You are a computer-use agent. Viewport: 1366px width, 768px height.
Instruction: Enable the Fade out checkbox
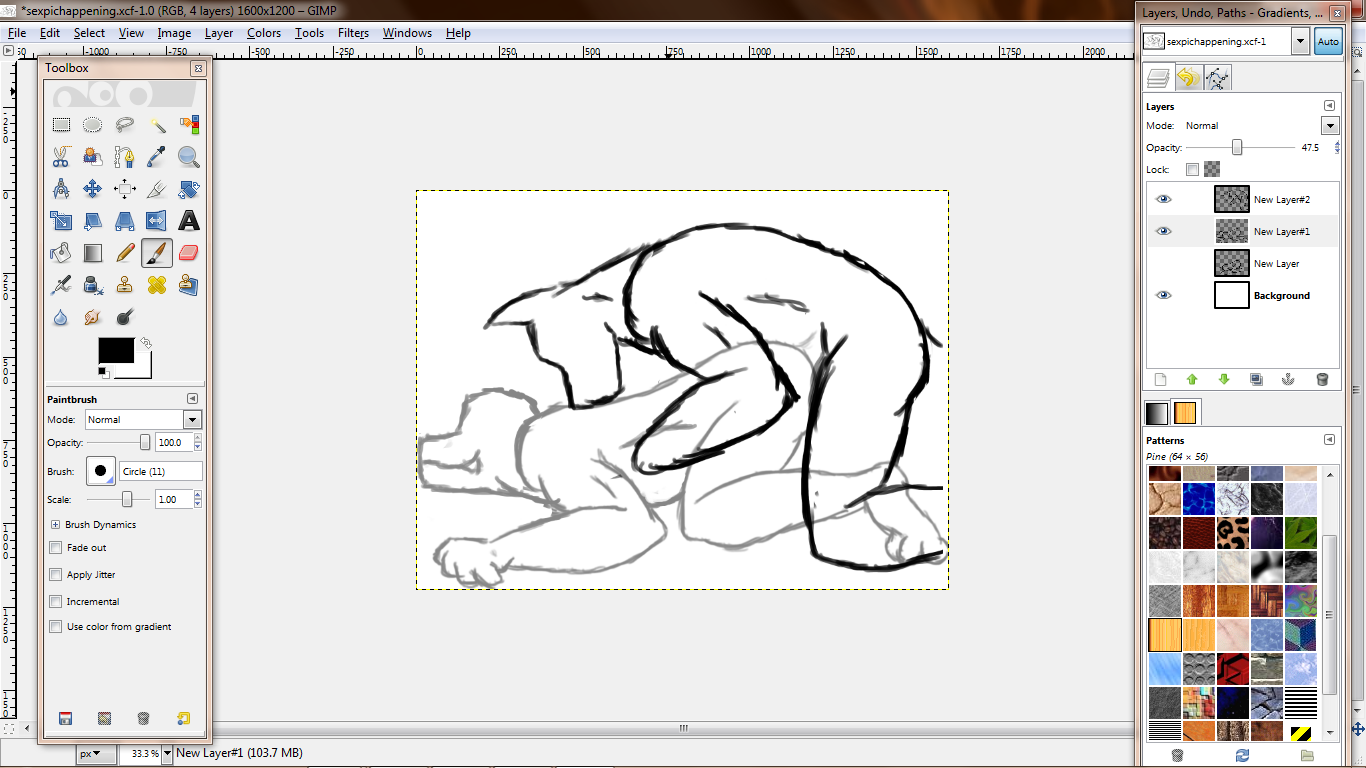pos(56,548)
